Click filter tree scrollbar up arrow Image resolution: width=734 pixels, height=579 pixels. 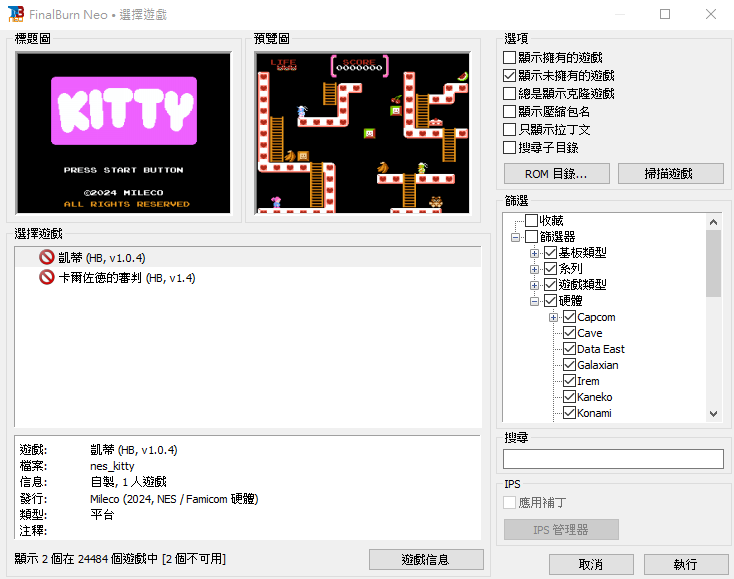[713, 222]
